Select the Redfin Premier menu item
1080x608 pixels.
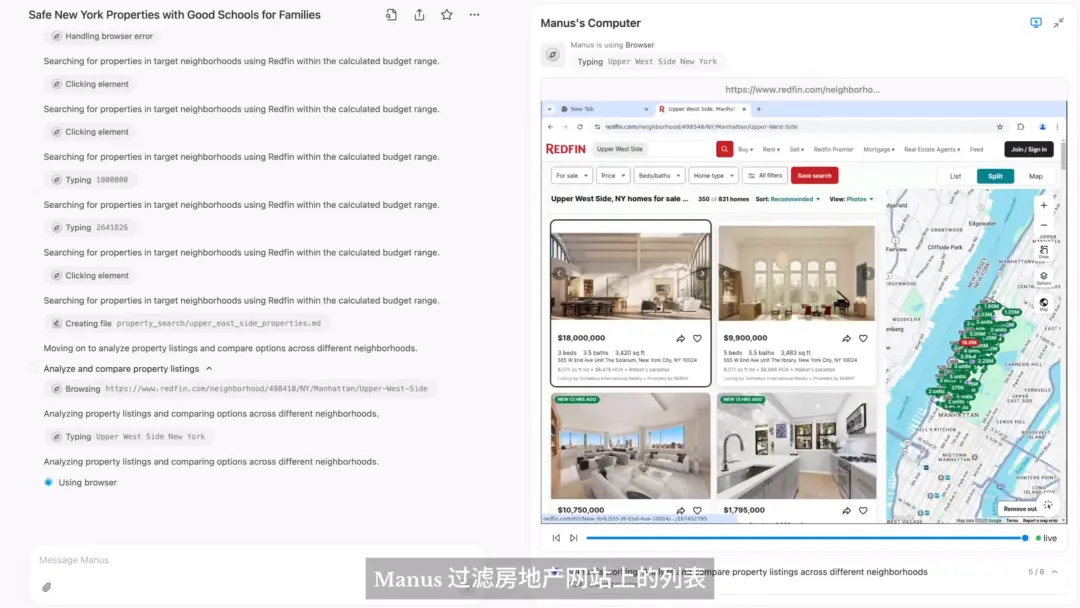833,148
